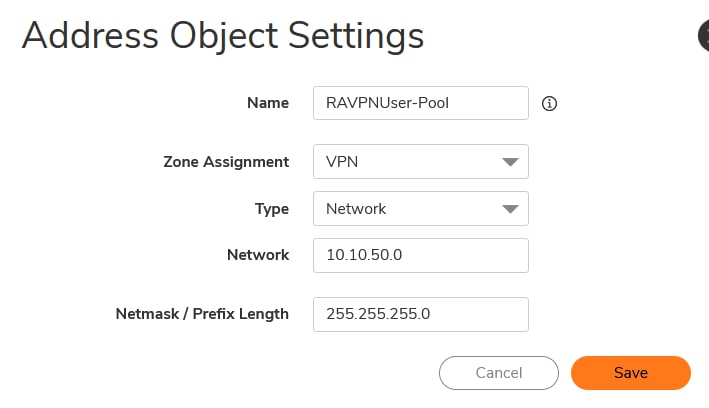Expand the Type dropdown arrow
Image resolution: width=709 pixels, height=408 pixels.
[x=510, y=209]
